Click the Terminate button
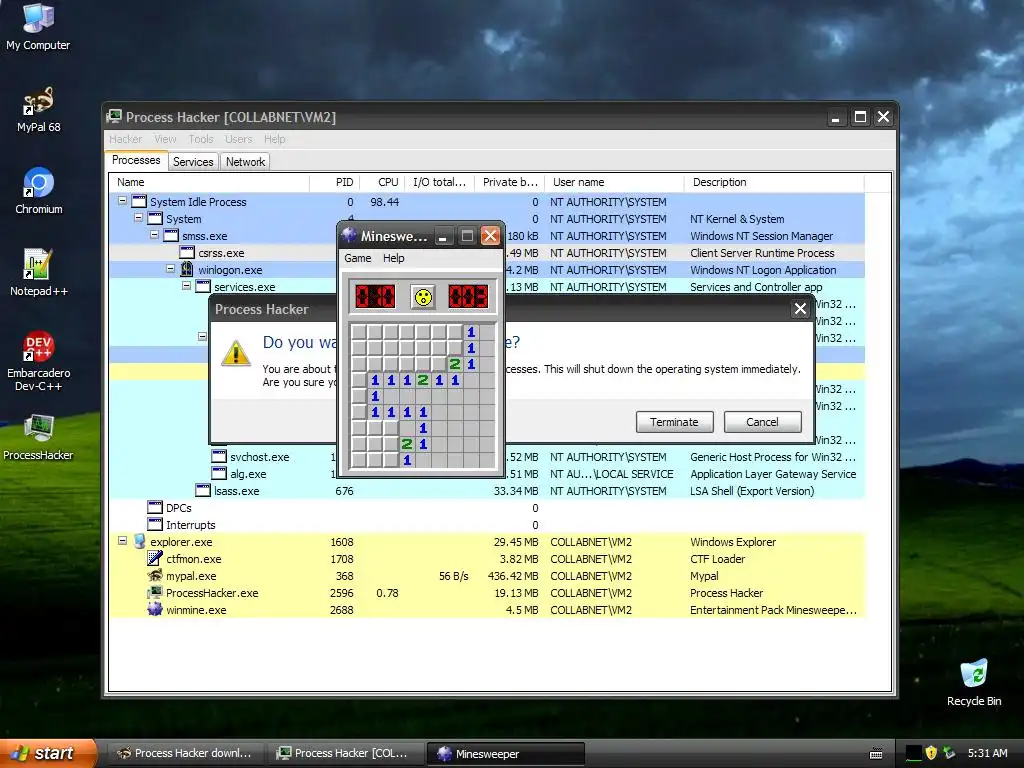The width and height of the screenshot is (1024, 768). (x=675, y=422)
